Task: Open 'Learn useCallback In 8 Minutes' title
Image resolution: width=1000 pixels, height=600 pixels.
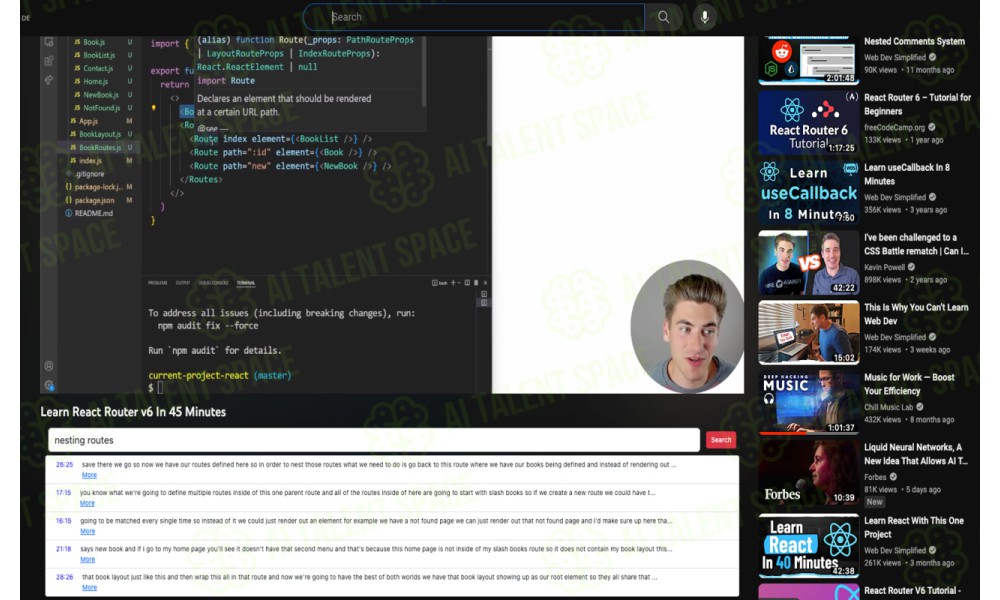Action: (x=906, y=174)
